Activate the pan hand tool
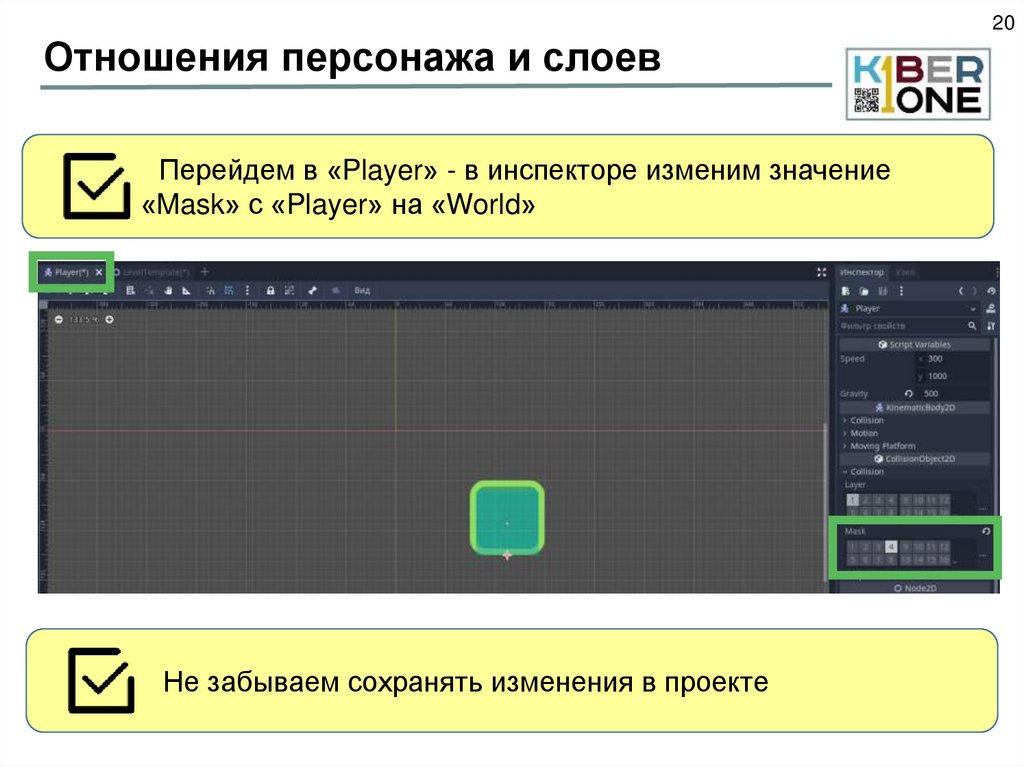Screen dimensions: 1024x767 point(168,290)
